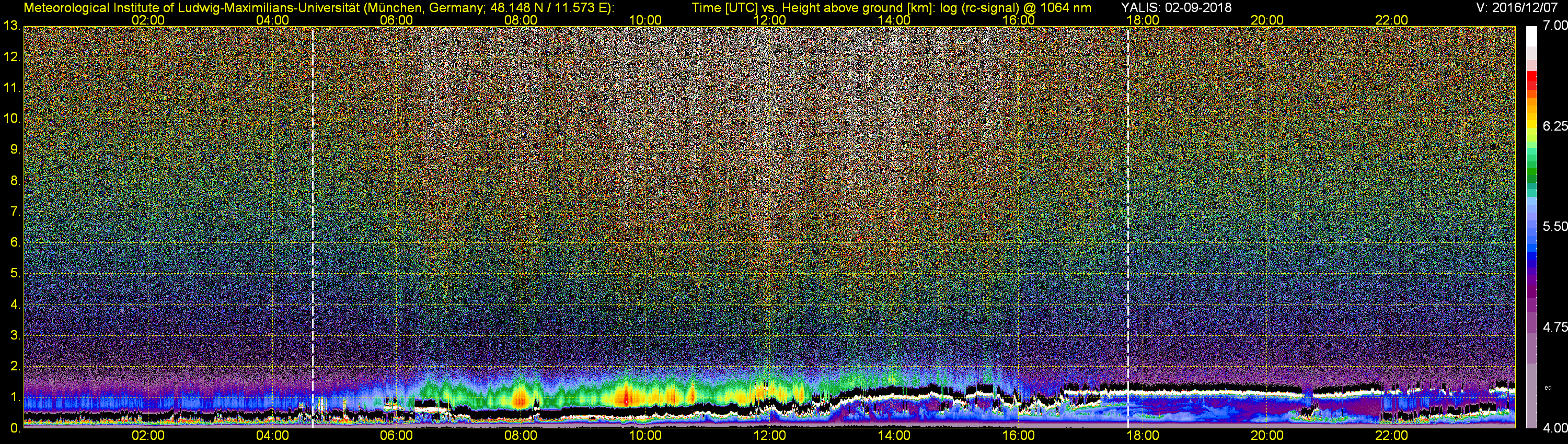This screenshot has width=1568, height=444.
Task: Click the 04:00 label on the lower time axis
Action: coord(272,436)
